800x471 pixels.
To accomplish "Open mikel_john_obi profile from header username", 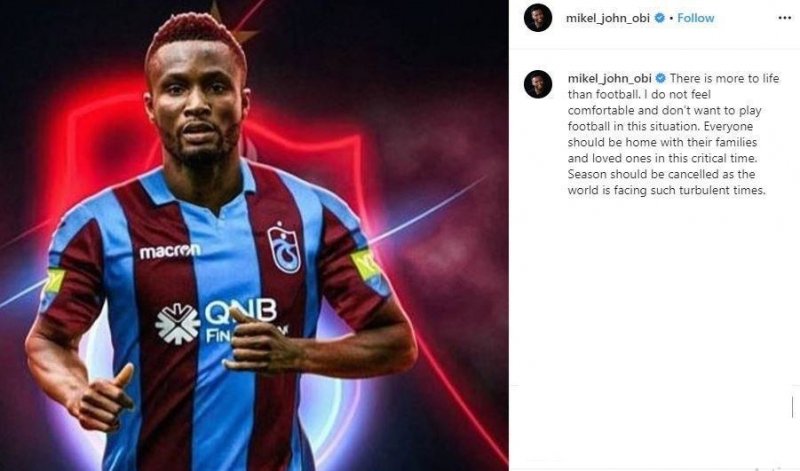I will tap(607, 18).
